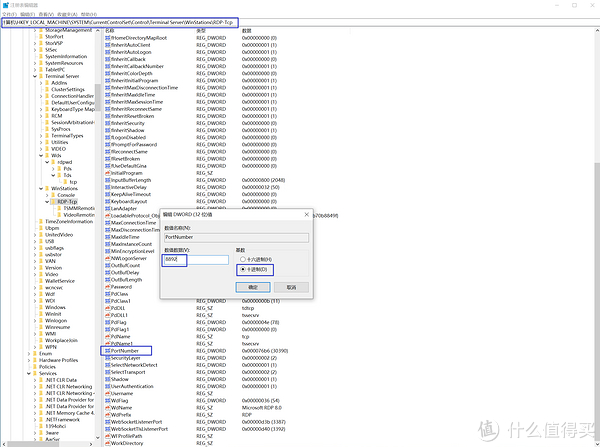
Task: Click the WdName string value icon
Action: click(106, 407)
